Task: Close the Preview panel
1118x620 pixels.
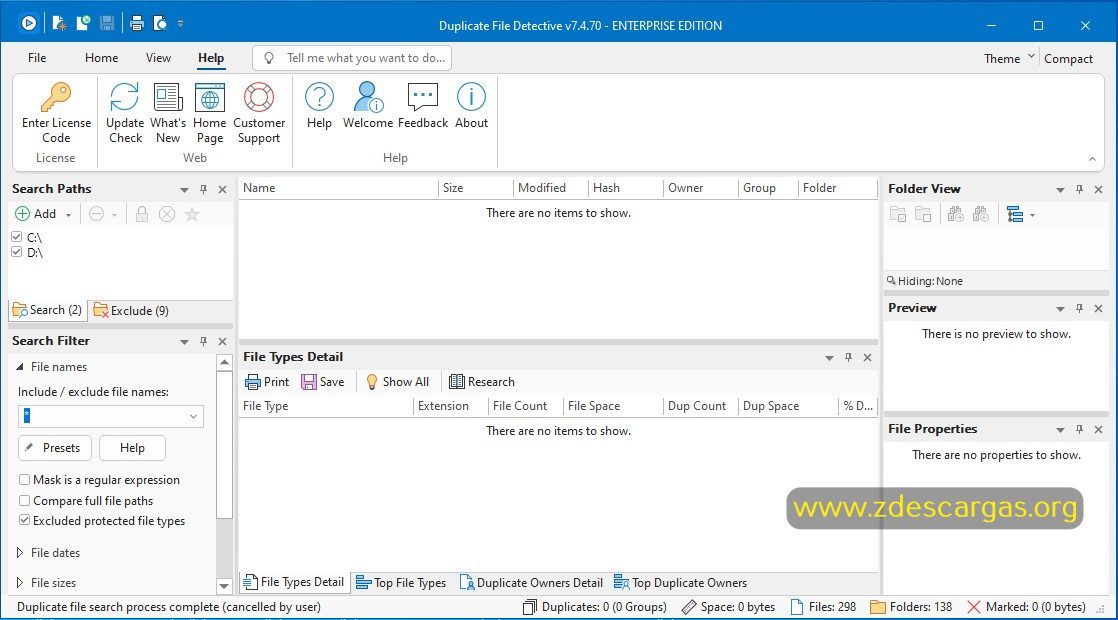Action: click(1098, 309)
